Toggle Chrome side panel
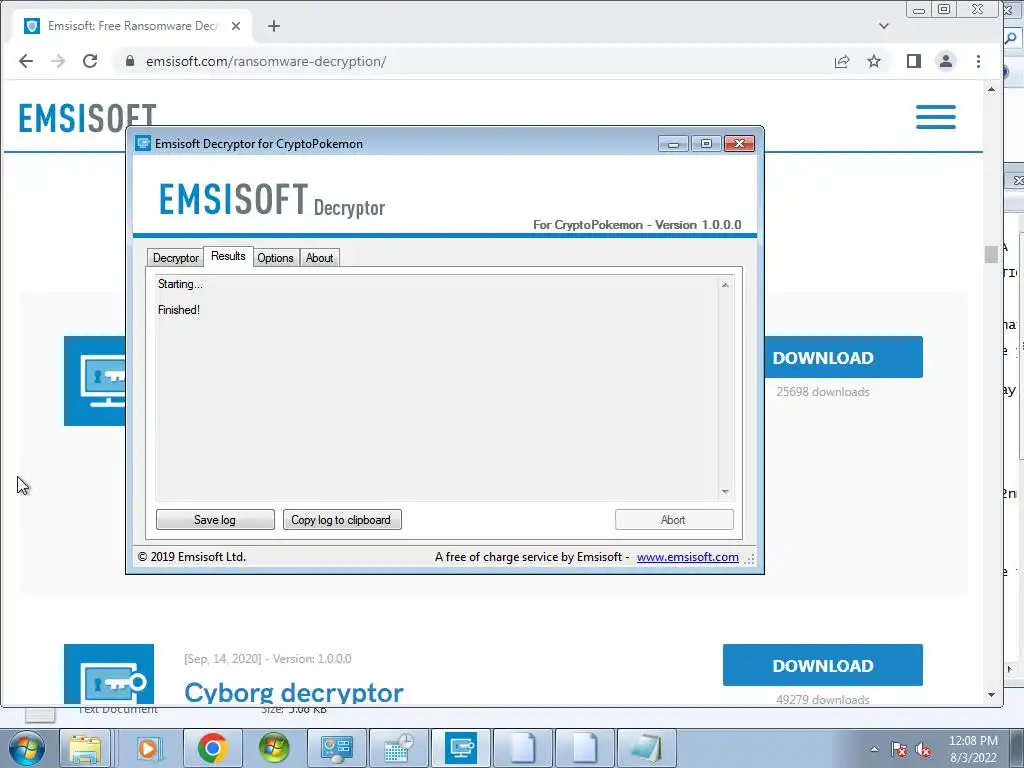 pyautogui.click(x=914, y=61)
